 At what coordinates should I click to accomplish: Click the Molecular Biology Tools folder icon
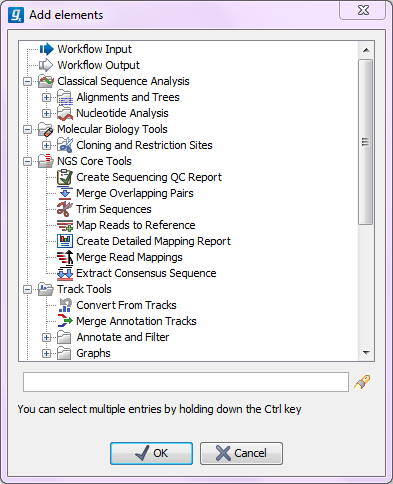(46, 129)
